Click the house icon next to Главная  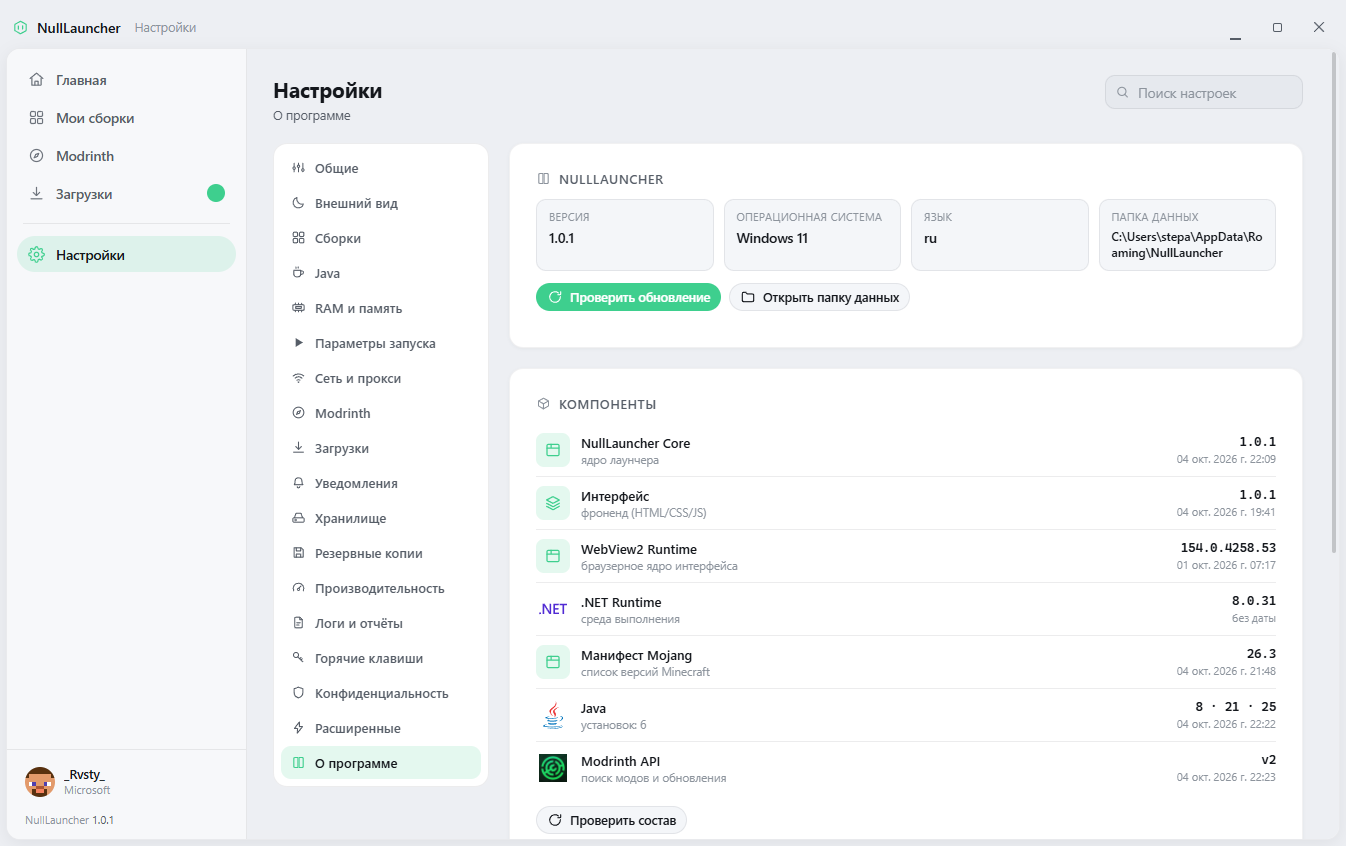[37, 80]
